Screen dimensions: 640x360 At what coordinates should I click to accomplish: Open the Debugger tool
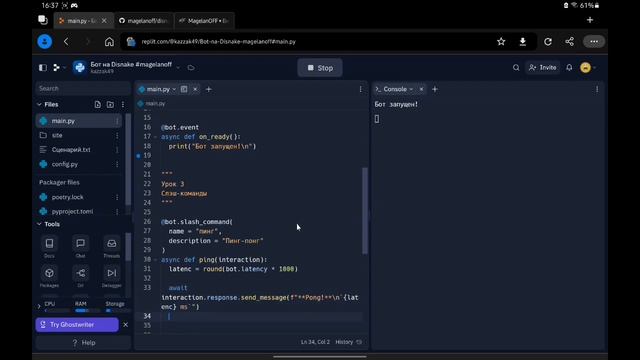[111, 276]
